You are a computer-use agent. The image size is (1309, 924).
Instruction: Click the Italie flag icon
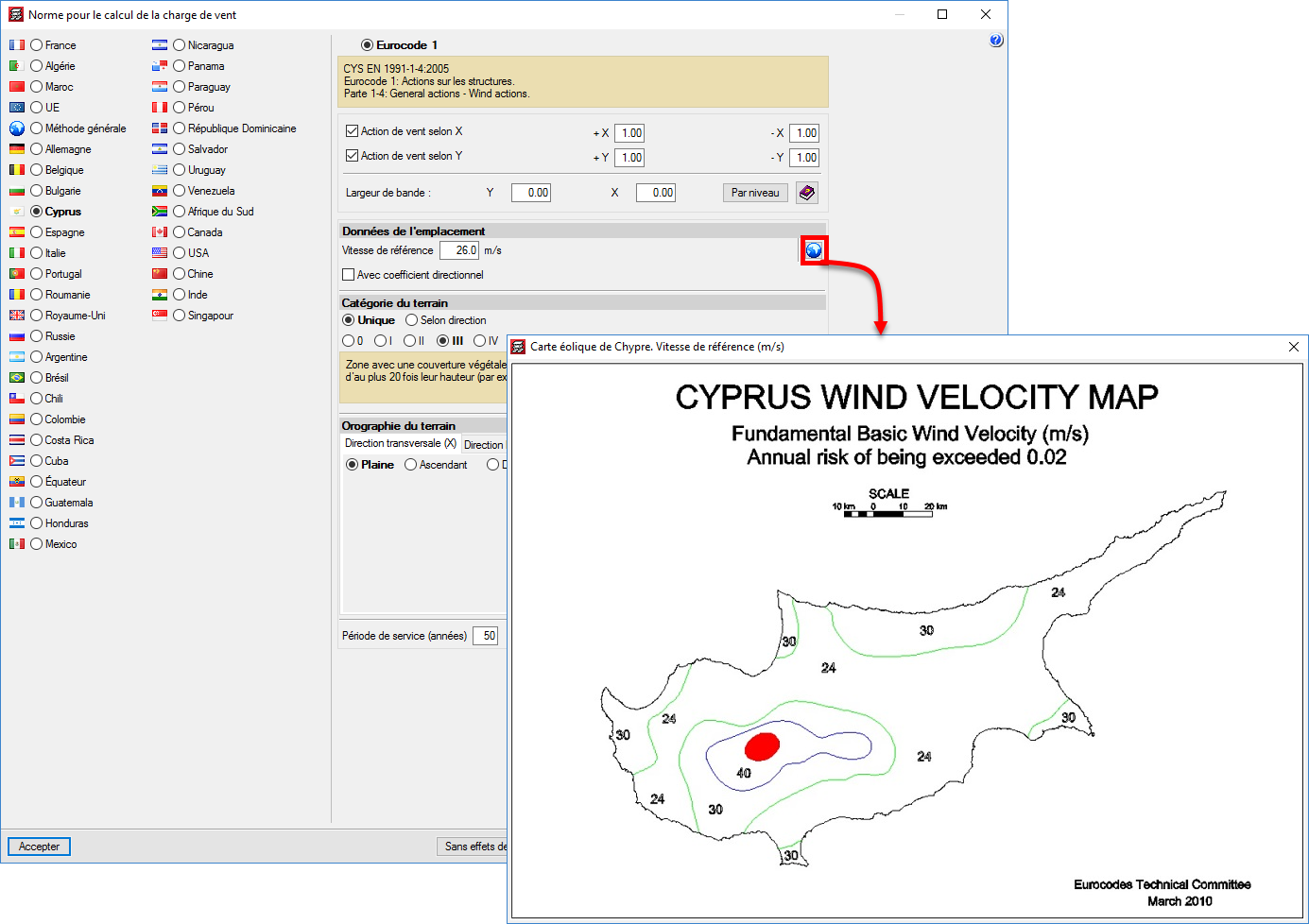tap(17, 253)
